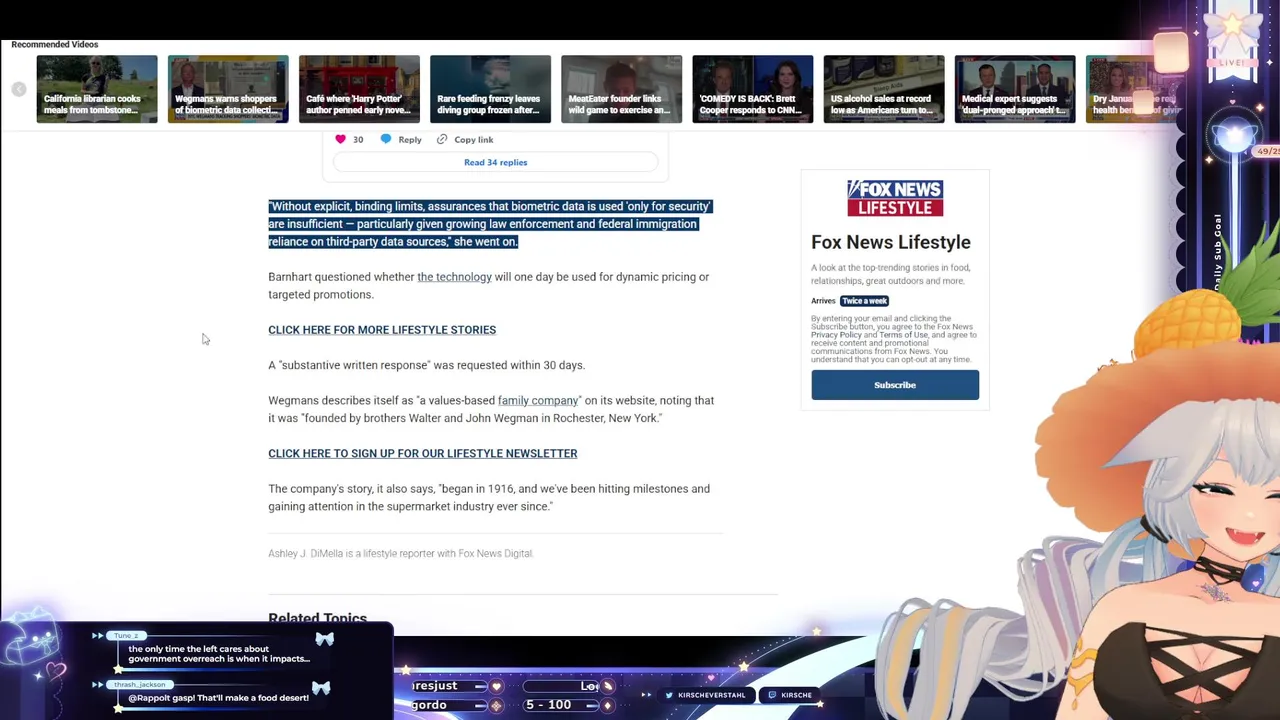
Task: Open the Terms of Use link in newsletter box
Action: click(x=903, y=335)
